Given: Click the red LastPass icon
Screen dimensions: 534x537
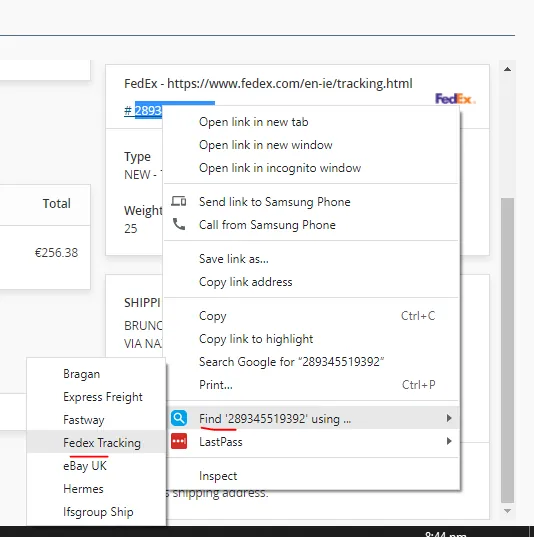Looking at the screenshot, I should tap(179, 441).
